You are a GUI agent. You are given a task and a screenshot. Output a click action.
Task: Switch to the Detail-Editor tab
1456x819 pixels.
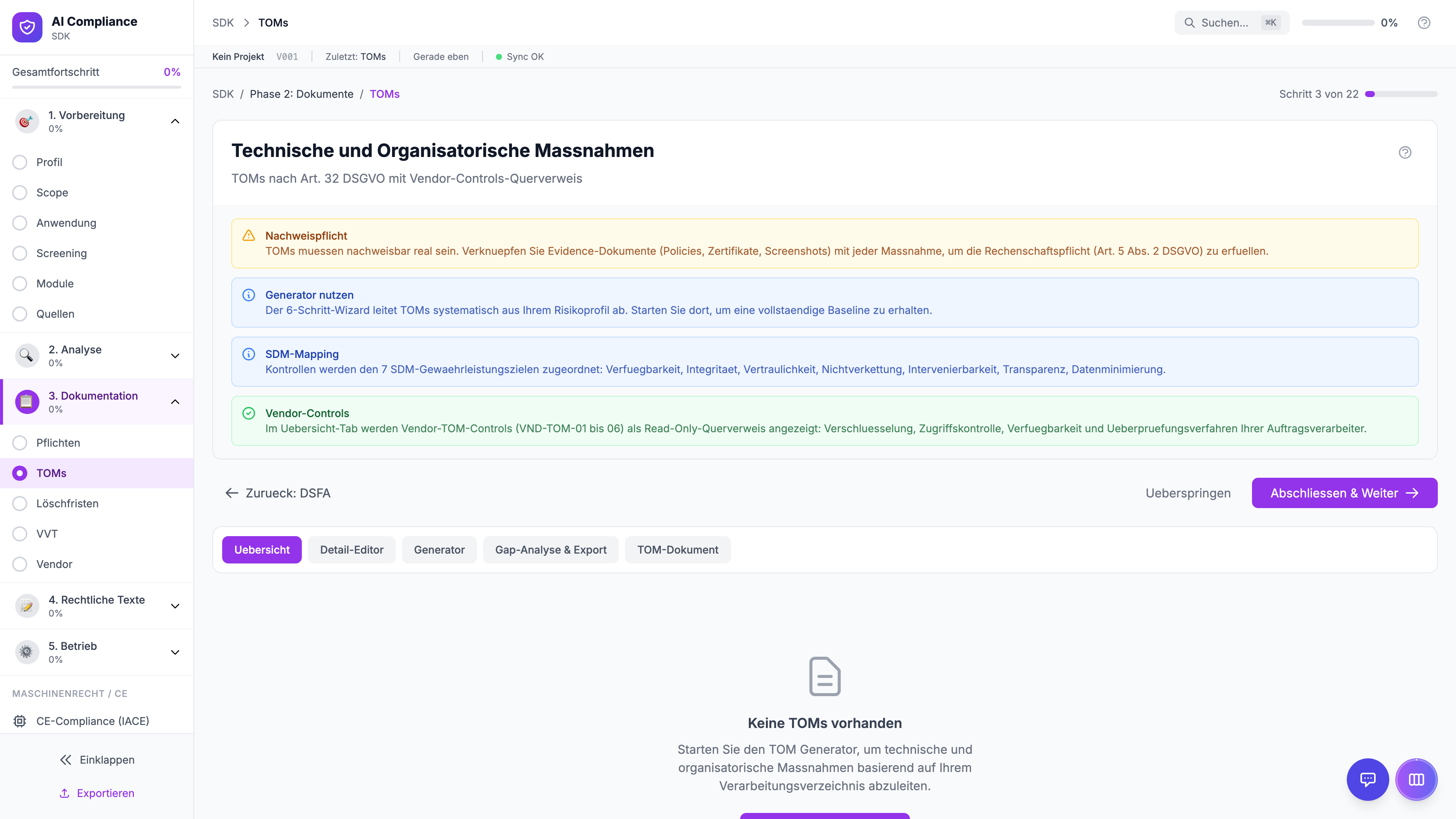351,550
